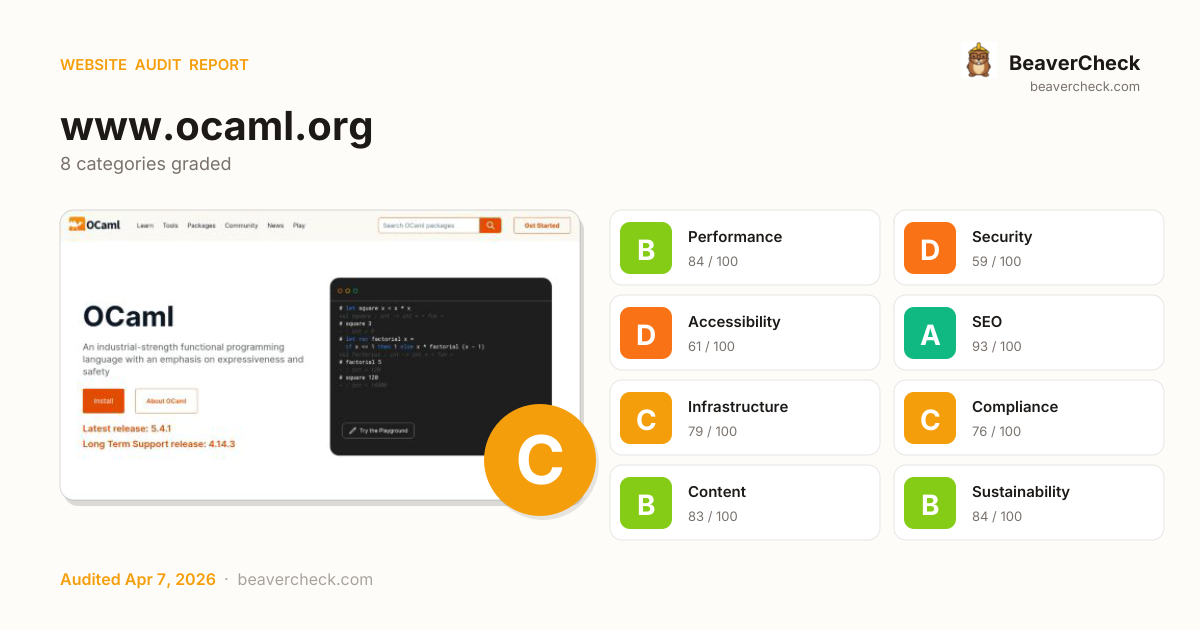Click the Accessibility grade D badge
Image resolution: width=1200 pixels, height=630 pixels.
coord(646,333)
